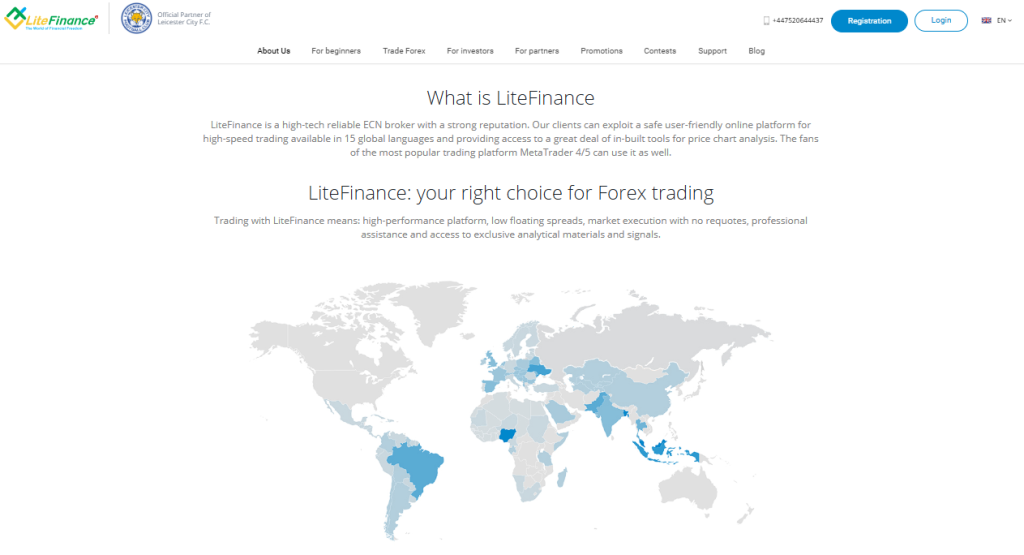Open the For beginners menu

pyautogui.click(x=336, y=51)
